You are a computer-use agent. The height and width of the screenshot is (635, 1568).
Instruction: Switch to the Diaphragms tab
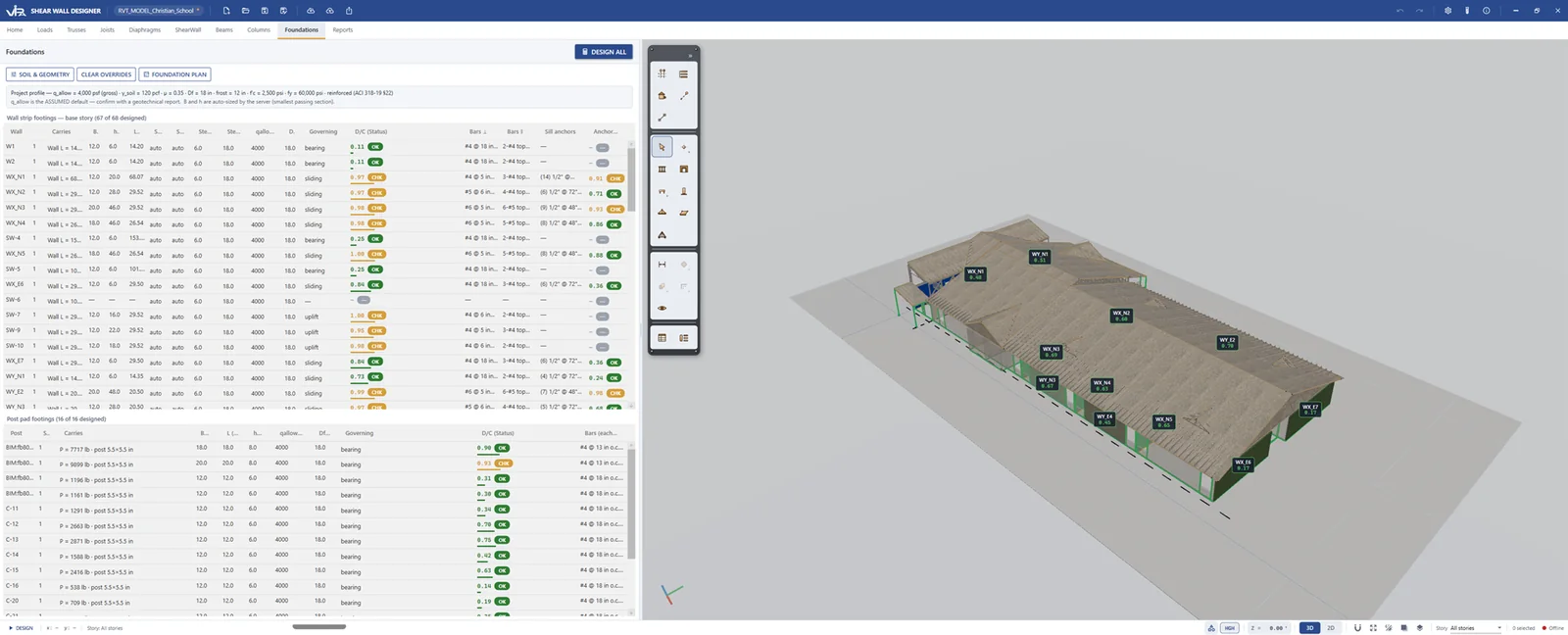[x=145, y=29]
